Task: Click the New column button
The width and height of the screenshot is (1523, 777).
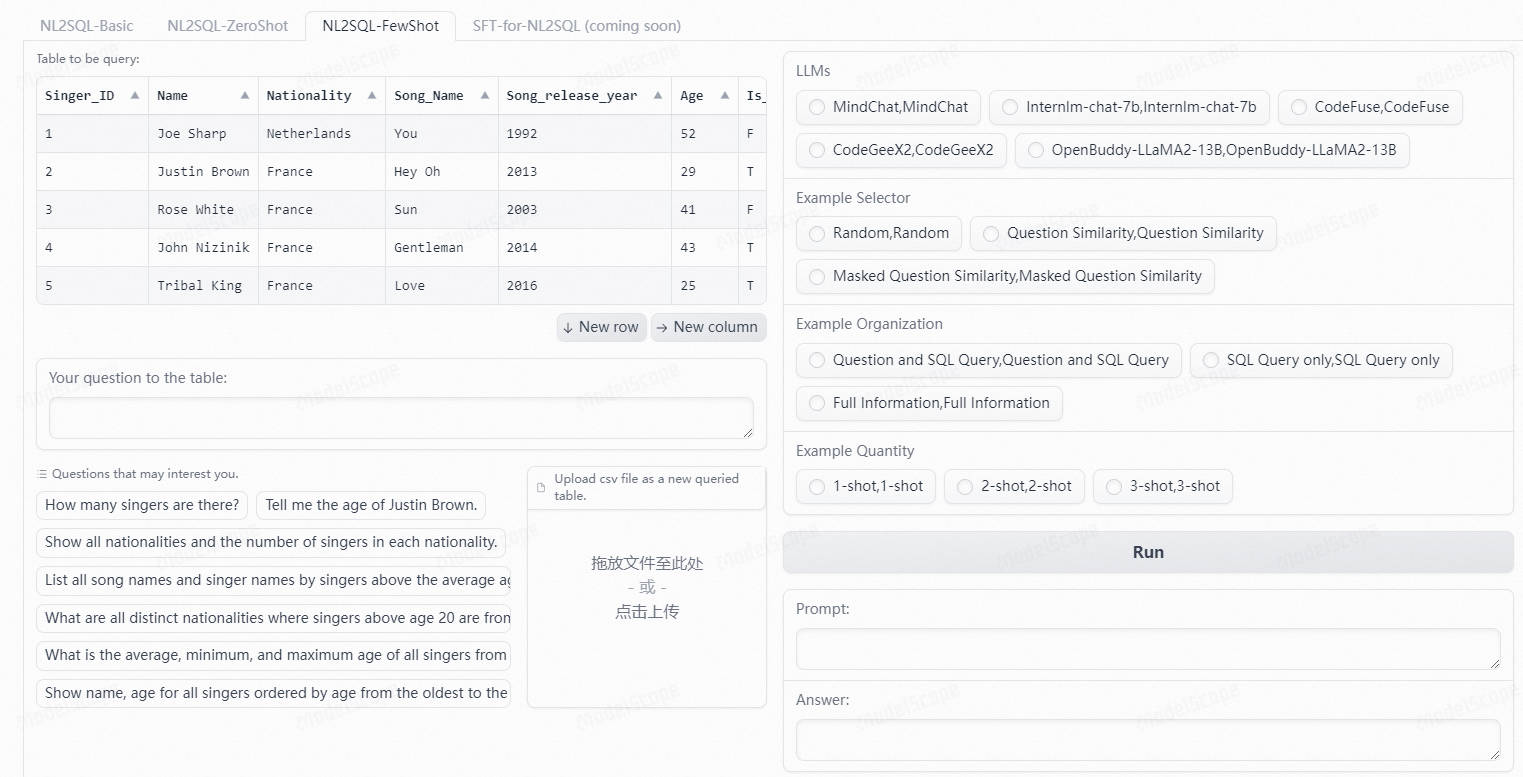Action: coord(707,327)
